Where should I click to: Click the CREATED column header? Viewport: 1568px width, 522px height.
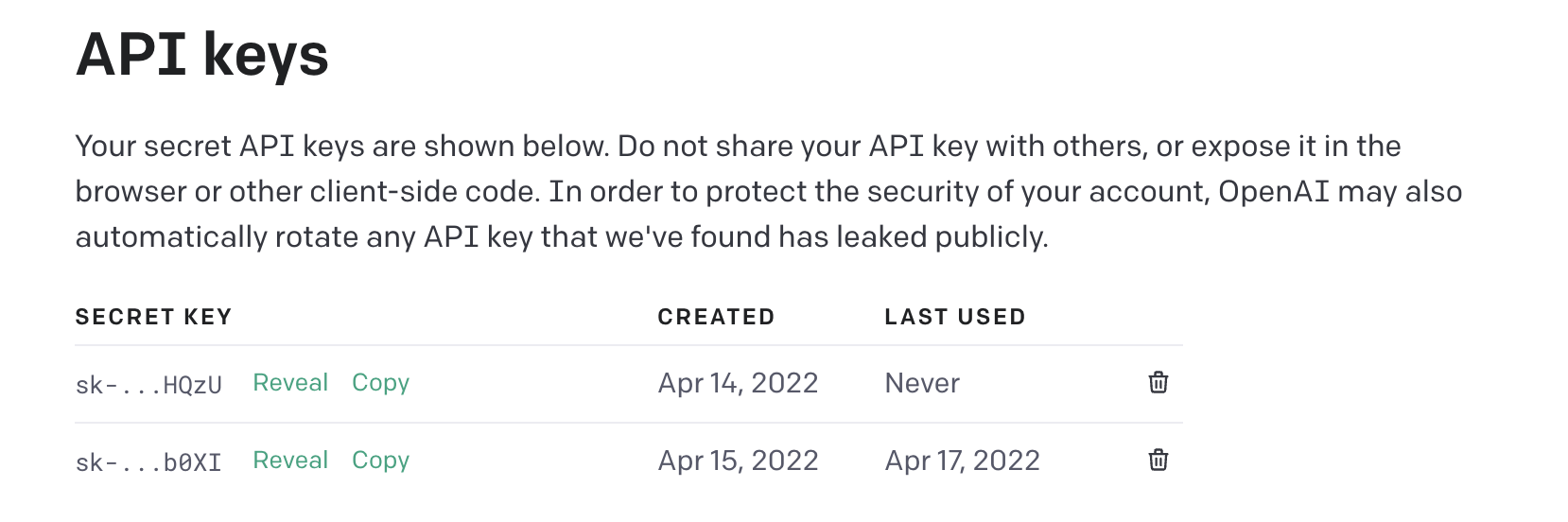(716, 317)
